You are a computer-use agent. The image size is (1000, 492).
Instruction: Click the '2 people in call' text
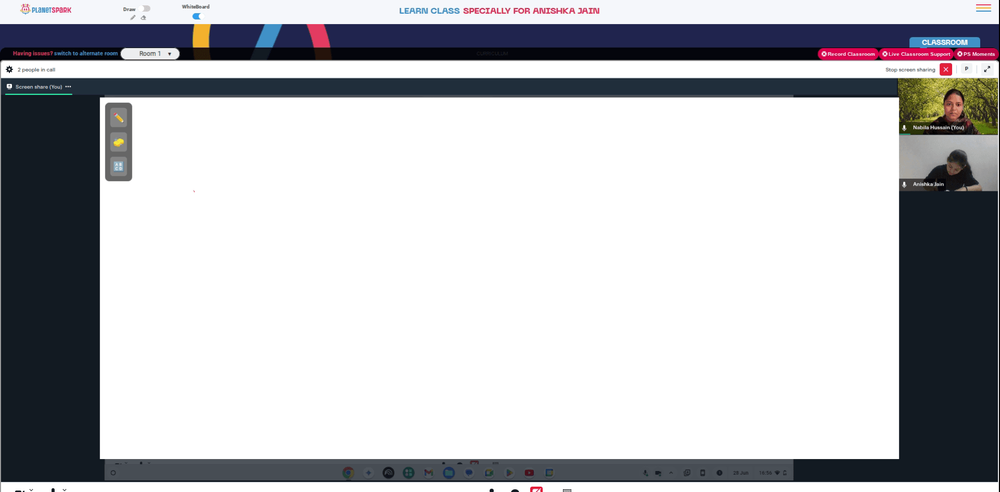(x=36, y=70)
